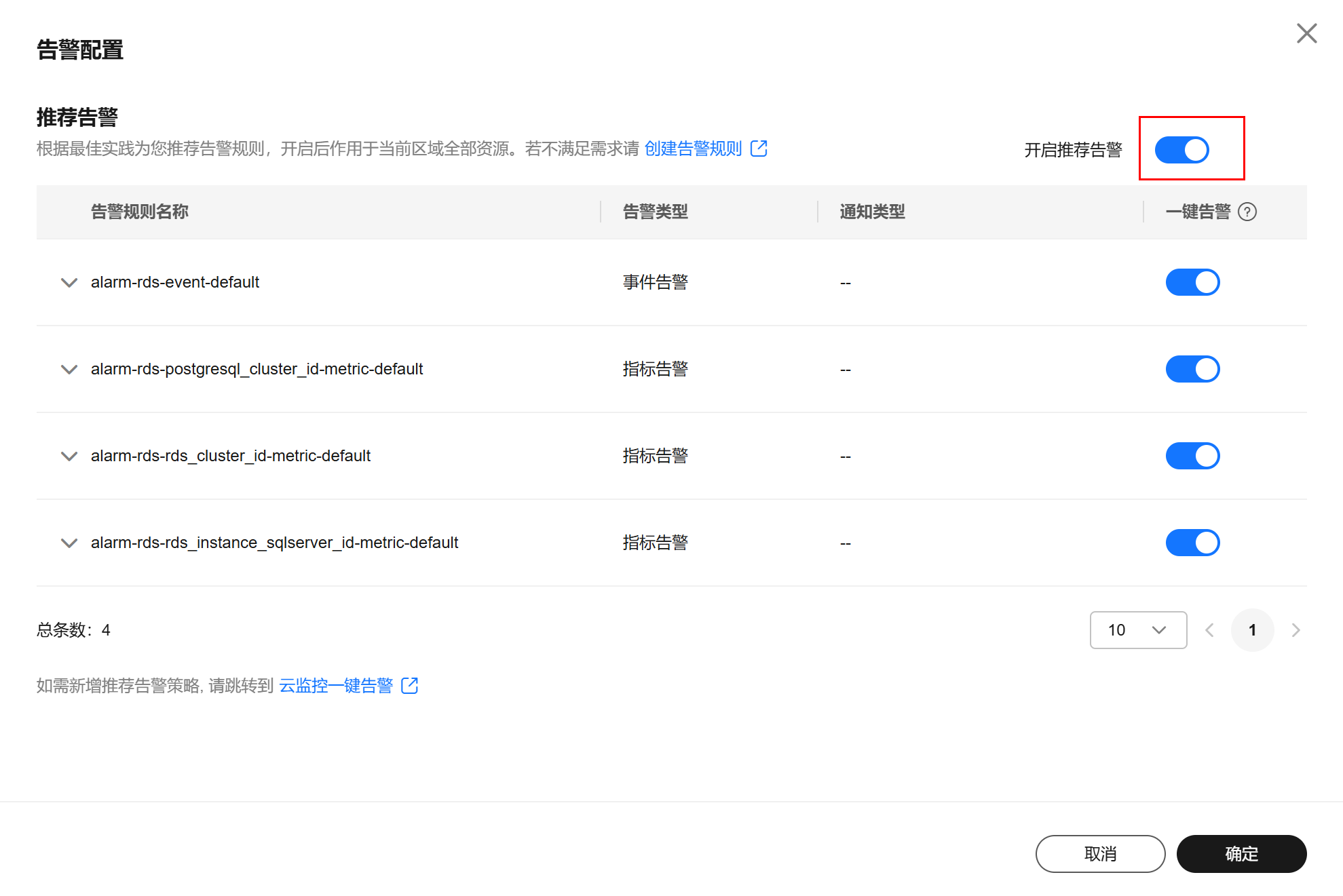The image size is (1343, 896).
Task: Click external link icon after 云监控一键告警
Action: point(409,686)
